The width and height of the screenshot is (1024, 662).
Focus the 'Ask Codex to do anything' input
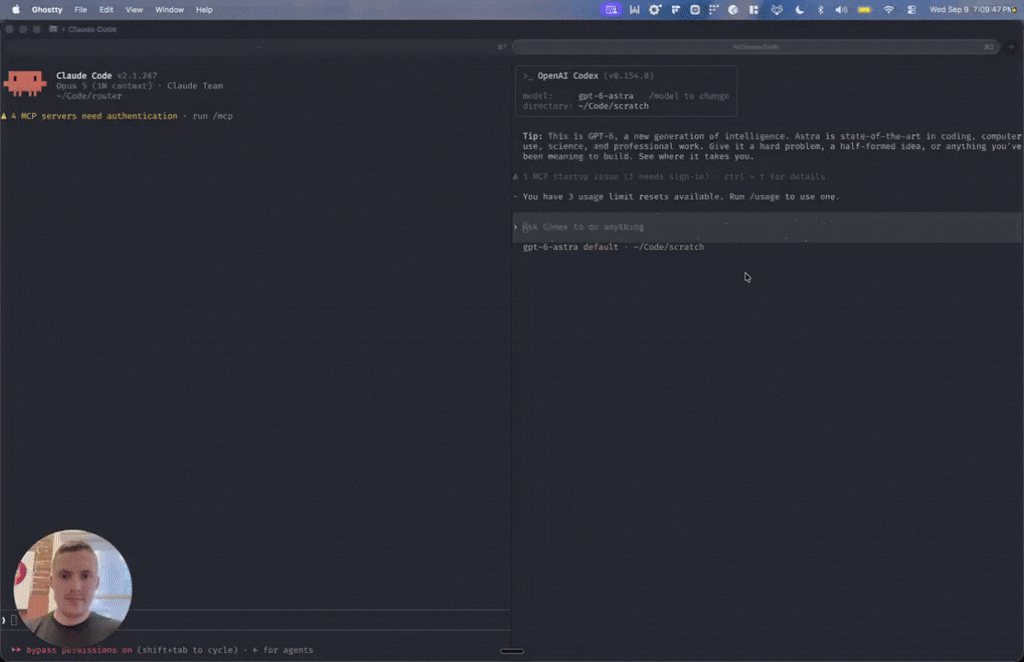pos(767,227)
